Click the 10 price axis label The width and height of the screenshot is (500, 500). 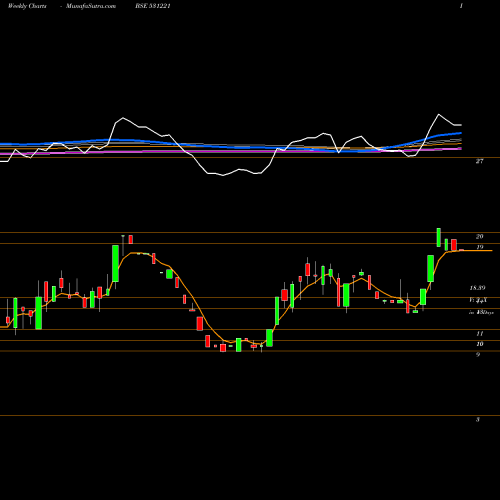pyautogui.click(x=480, y=344)
